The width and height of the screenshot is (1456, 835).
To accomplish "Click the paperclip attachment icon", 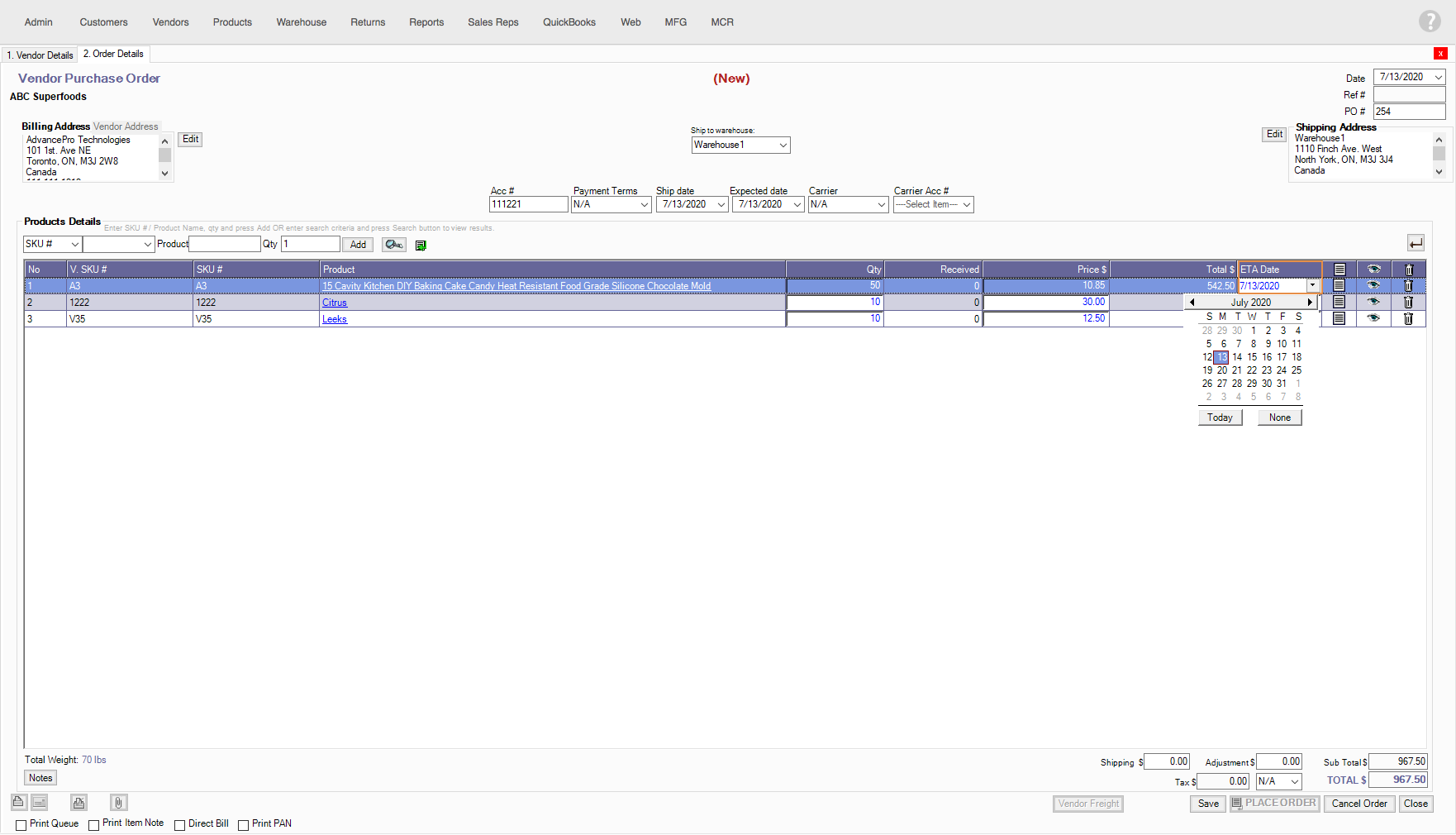I will coord(118,803).
